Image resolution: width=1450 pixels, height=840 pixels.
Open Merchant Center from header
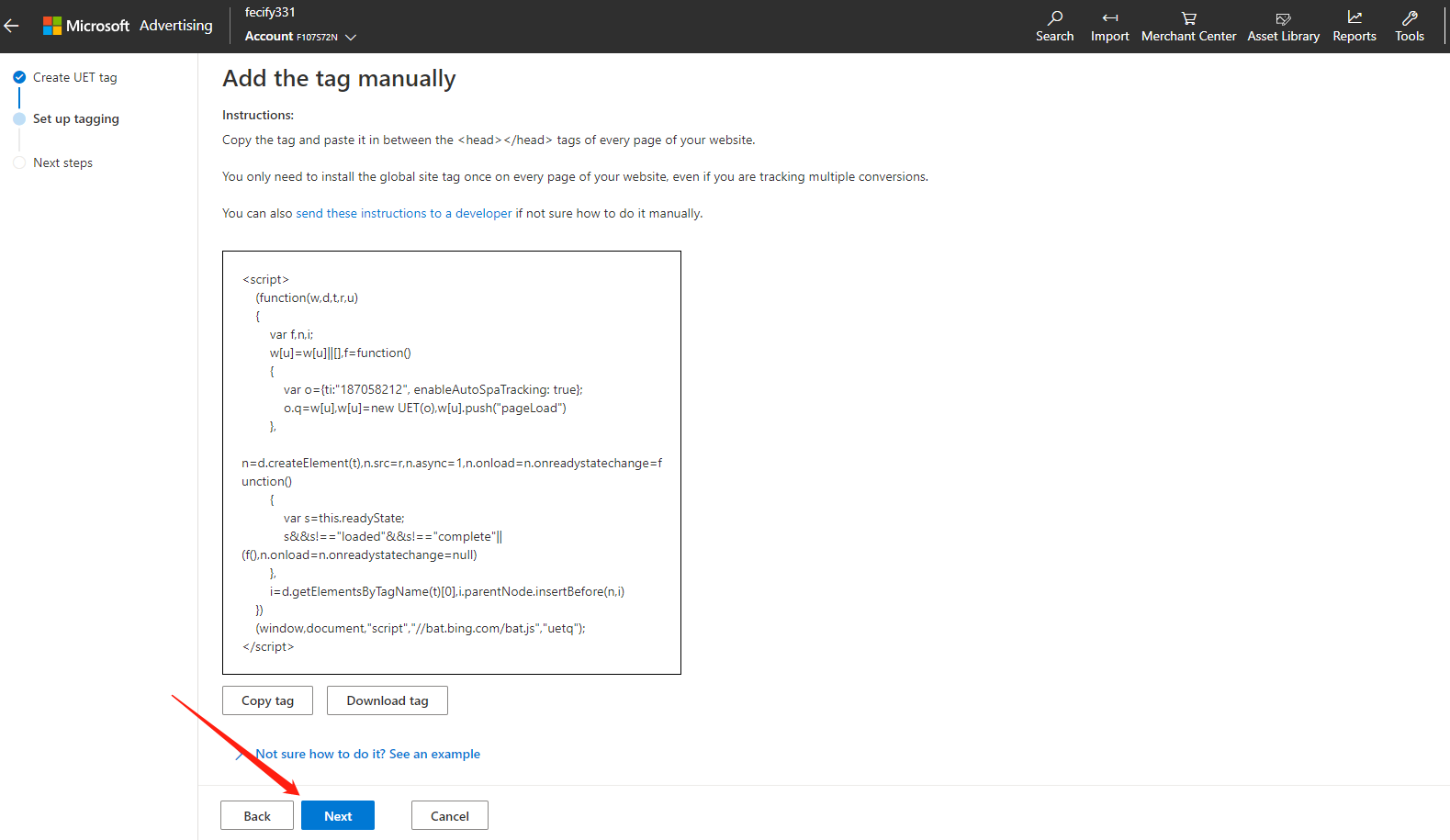point(1188,26)
